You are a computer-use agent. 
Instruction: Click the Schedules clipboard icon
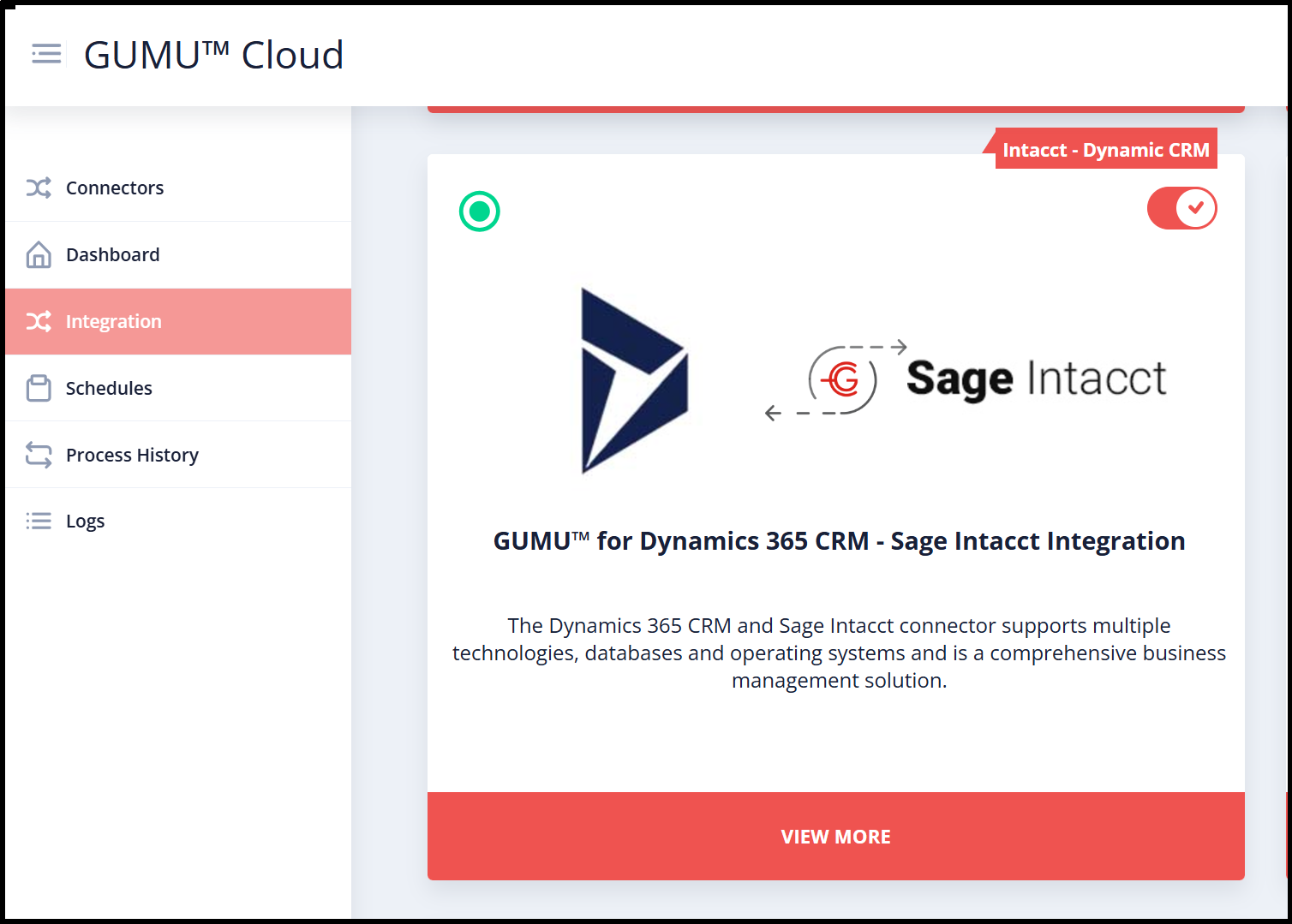click(x=39, y=388)
